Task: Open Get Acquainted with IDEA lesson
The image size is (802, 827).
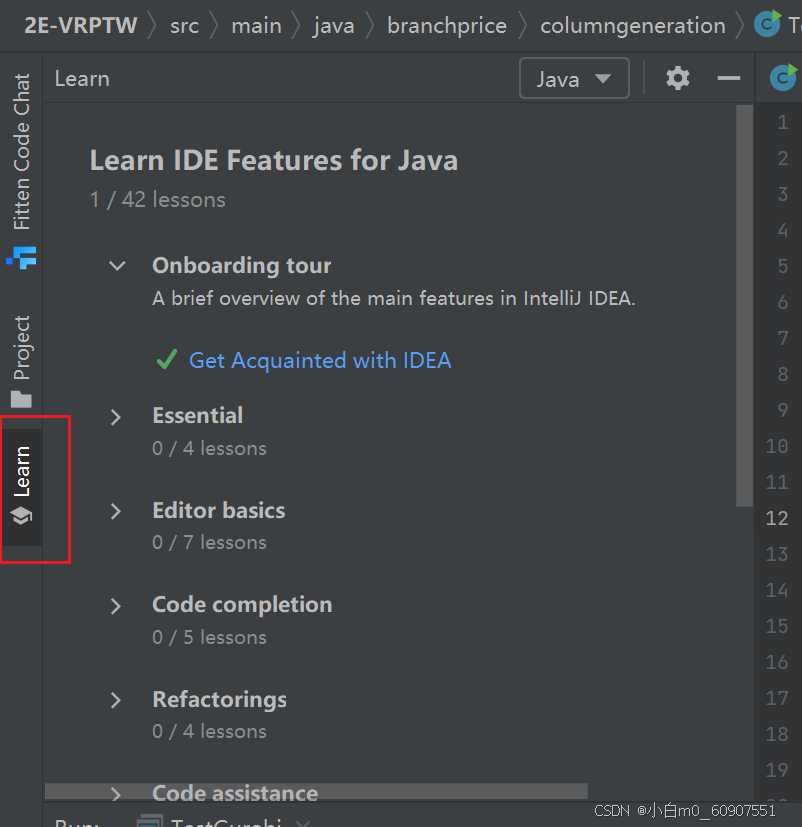Action: click(x=320, y=361)
